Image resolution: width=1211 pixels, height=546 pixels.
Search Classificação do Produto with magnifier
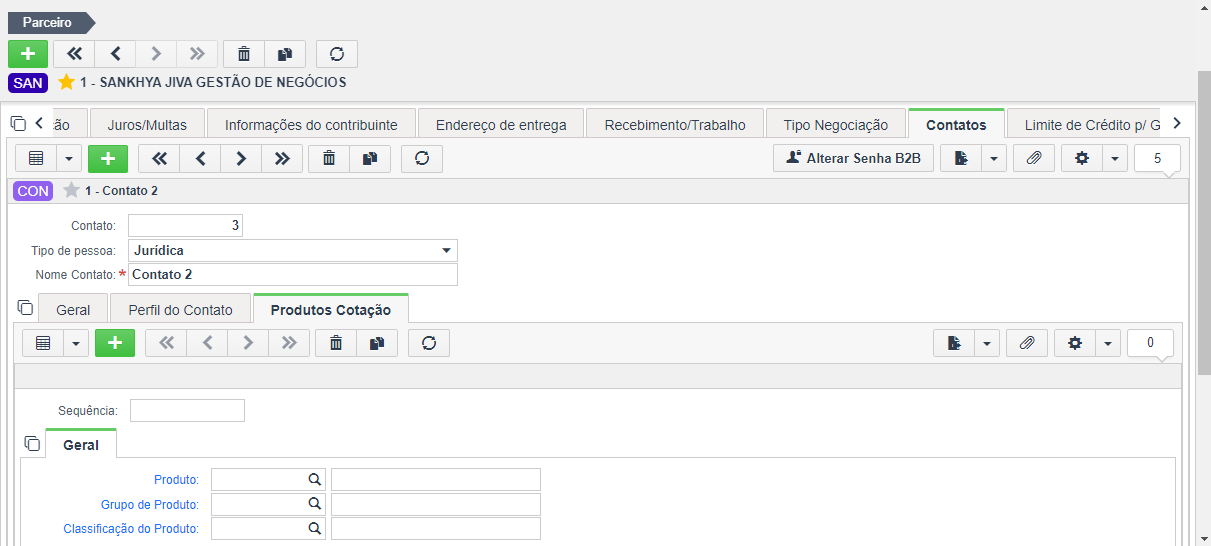(x=314, y=528)
